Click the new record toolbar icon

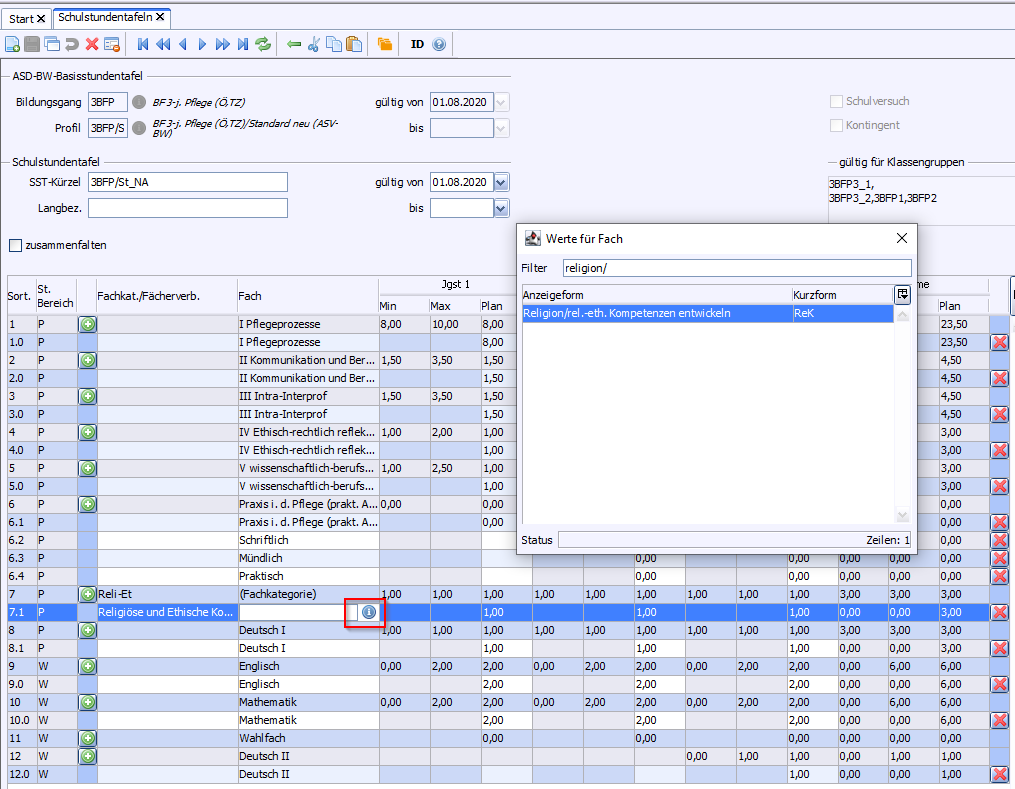[x=12, y=44]
